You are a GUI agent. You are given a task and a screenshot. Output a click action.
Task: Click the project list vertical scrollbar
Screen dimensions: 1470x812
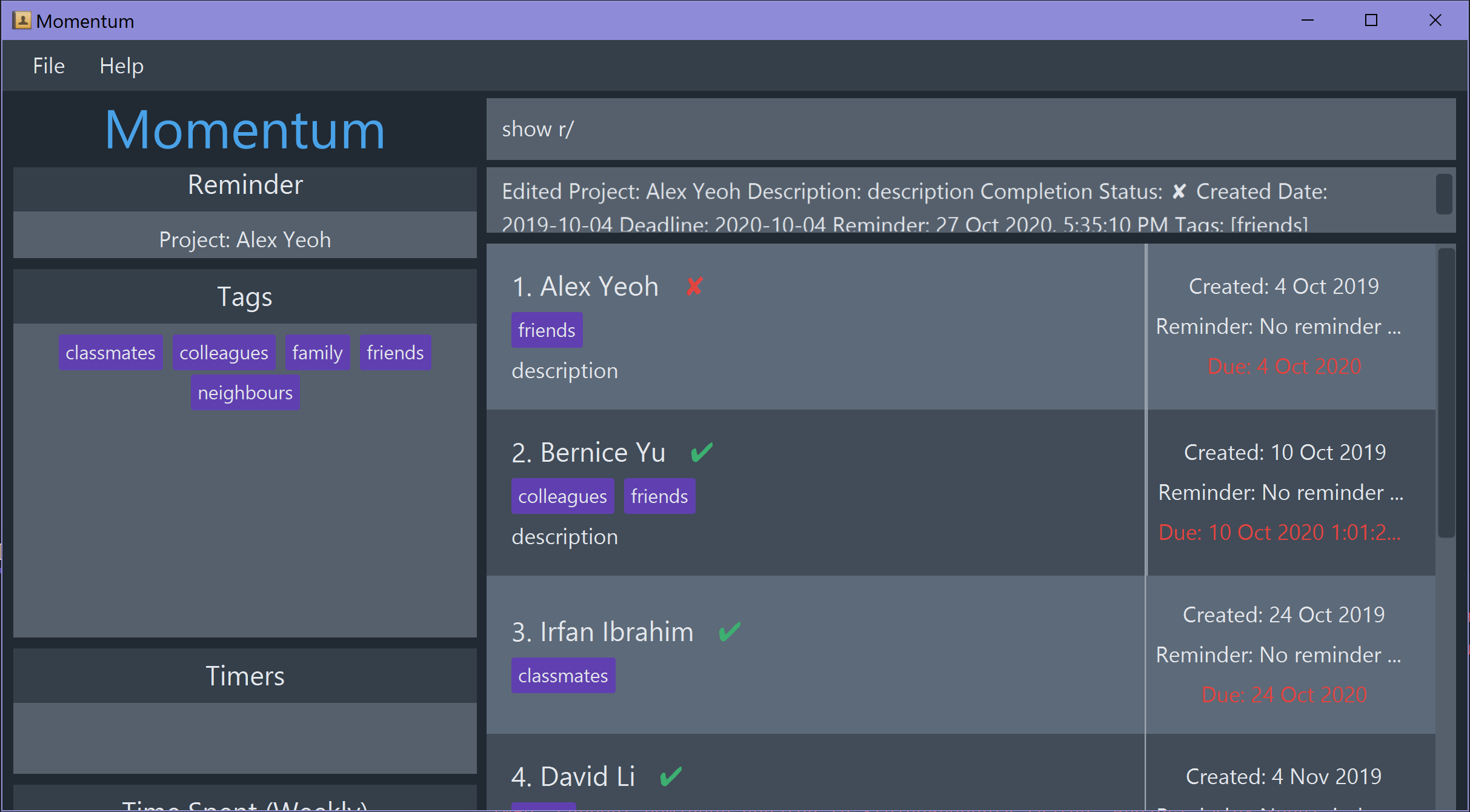pos(1446,393)
